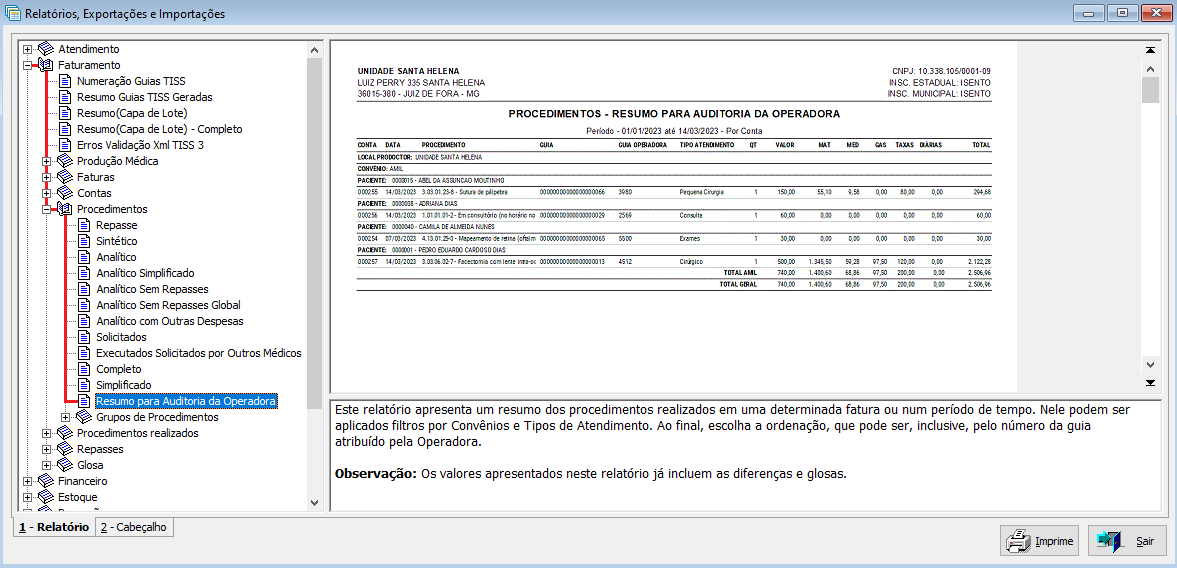The width and height of the screenshot is (1177, 568).
Task: Click the Solicitados report document icon
Action: pyautogui.click(x=85, y=337)
